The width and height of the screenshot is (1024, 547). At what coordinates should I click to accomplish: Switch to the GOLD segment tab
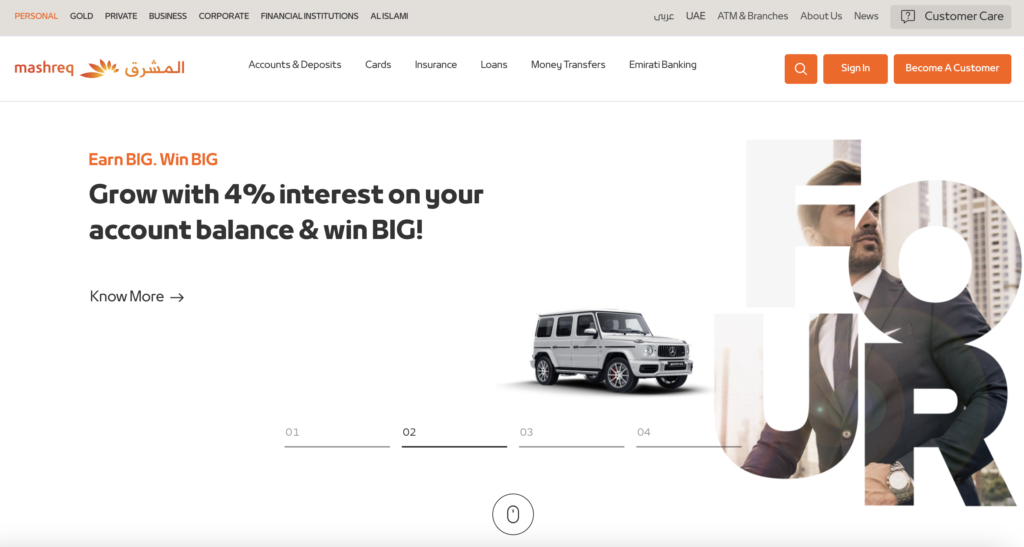coord(82,16)
